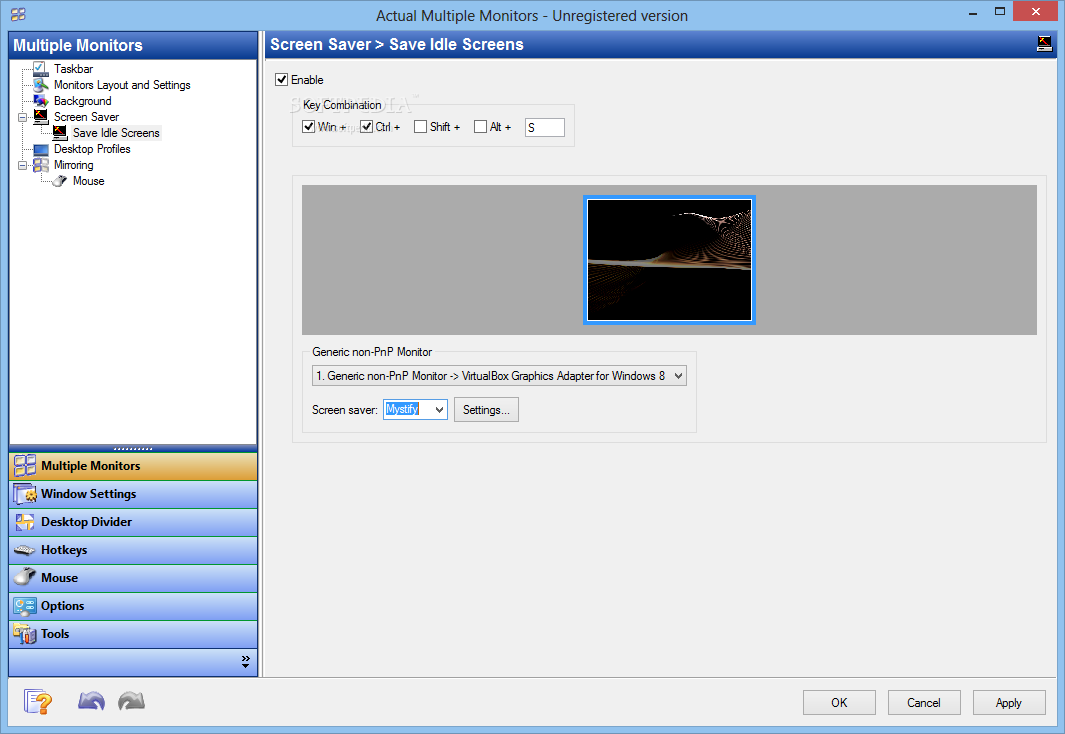Open the Multiple Monitors section tab
The height and width of the screenshot is (734, 1065).
pyautogui.click(x=133, y=466)
